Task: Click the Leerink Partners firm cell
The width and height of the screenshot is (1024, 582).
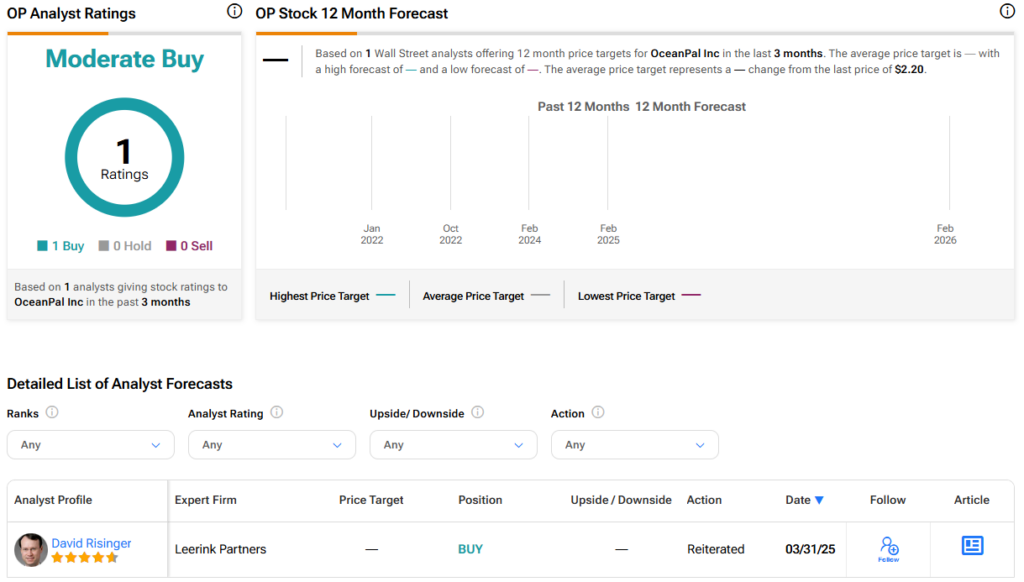Action: 221,549
